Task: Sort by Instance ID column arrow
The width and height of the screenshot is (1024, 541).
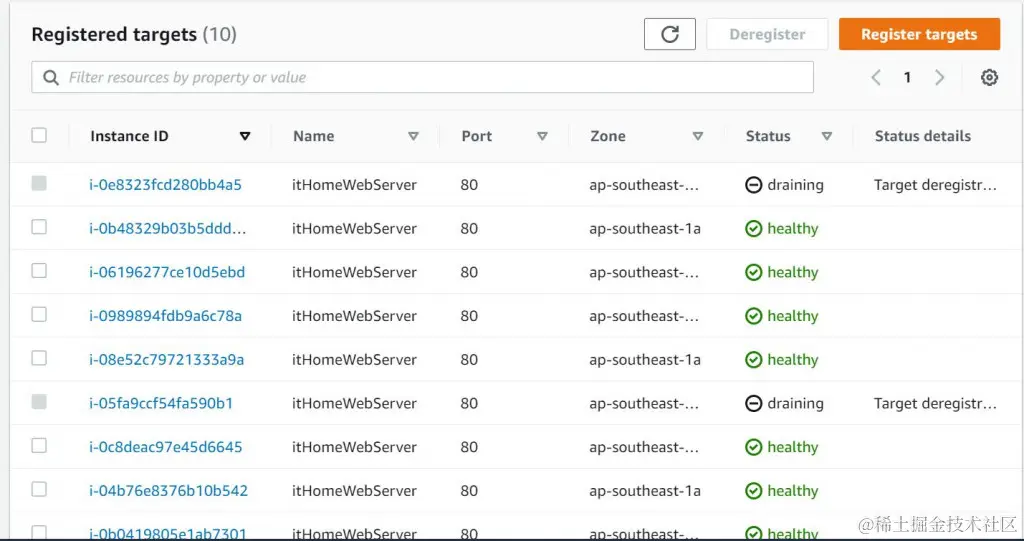Action: click(245, 137)
